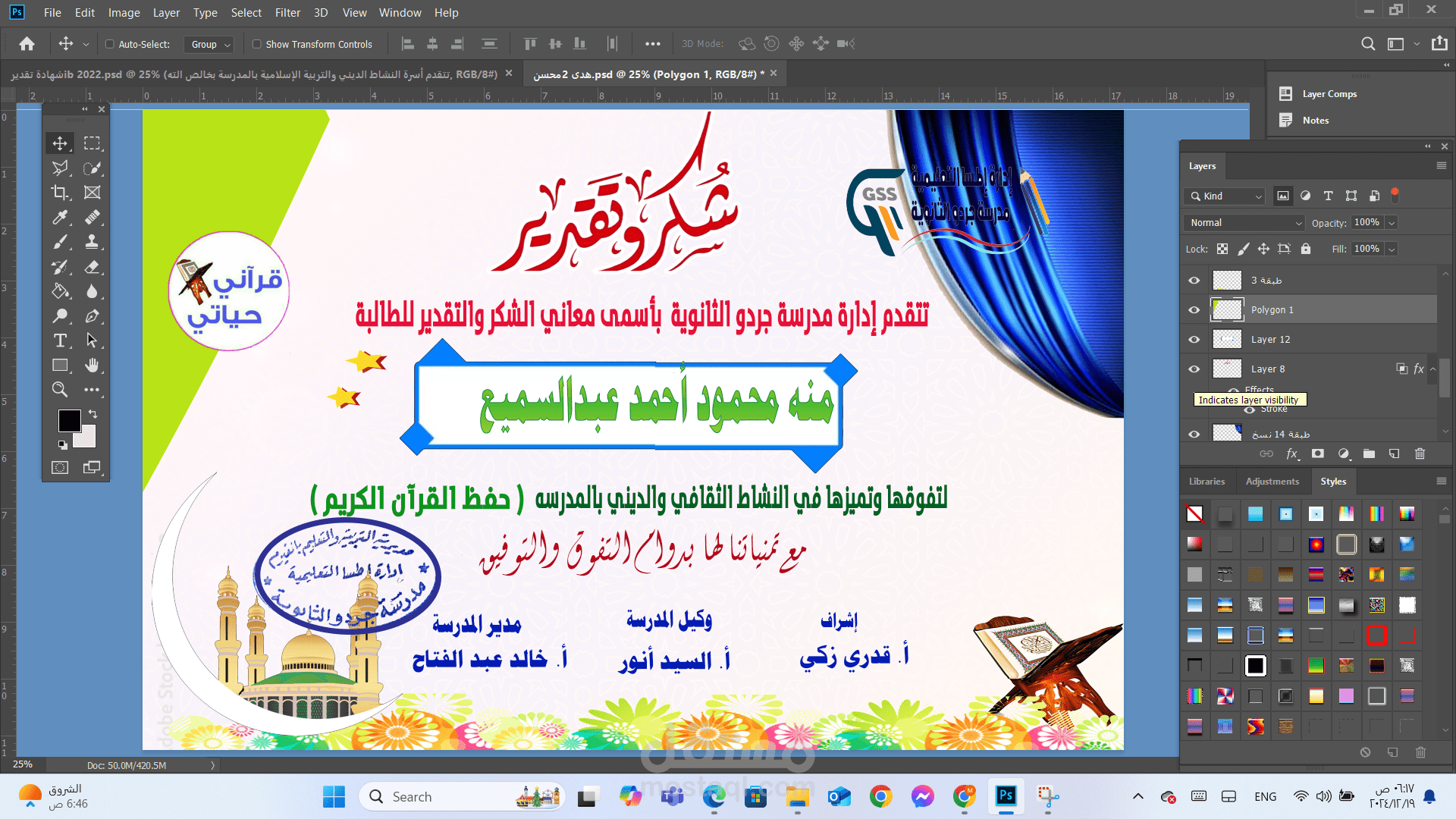This screenshot has height=819, width=1456.
Task: Enable the Auto-Select checkbox
Action: point(110,44)
